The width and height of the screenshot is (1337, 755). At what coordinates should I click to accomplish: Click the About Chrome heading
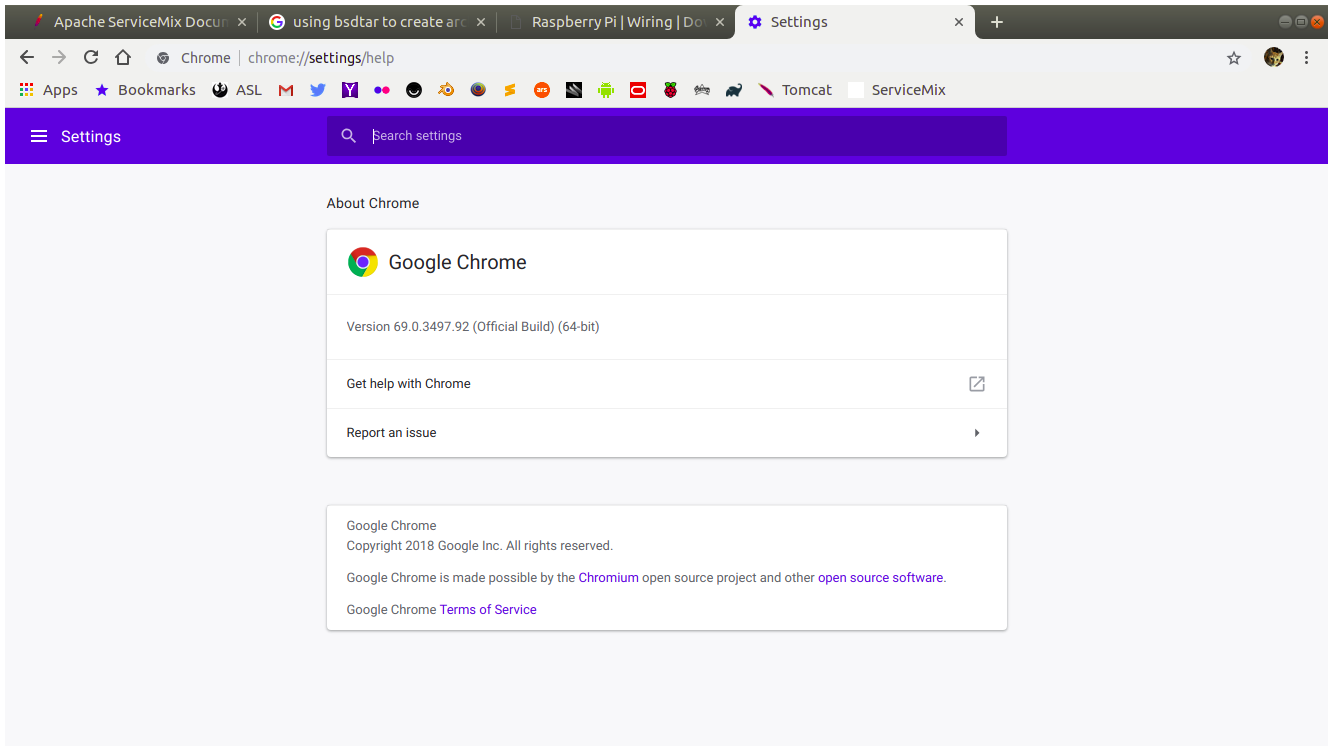(373, 203)
